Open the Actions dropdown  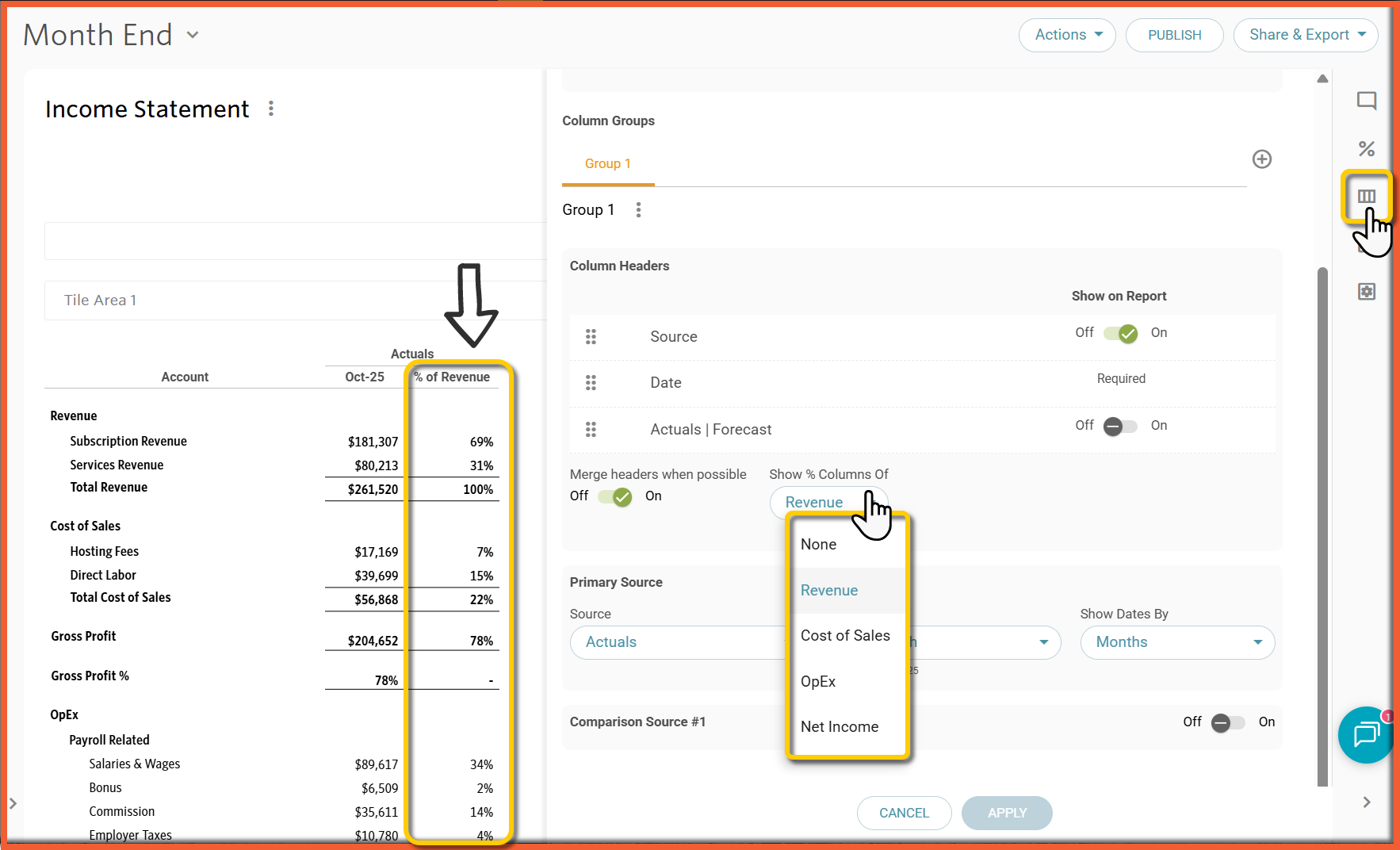coord(1067,35)
